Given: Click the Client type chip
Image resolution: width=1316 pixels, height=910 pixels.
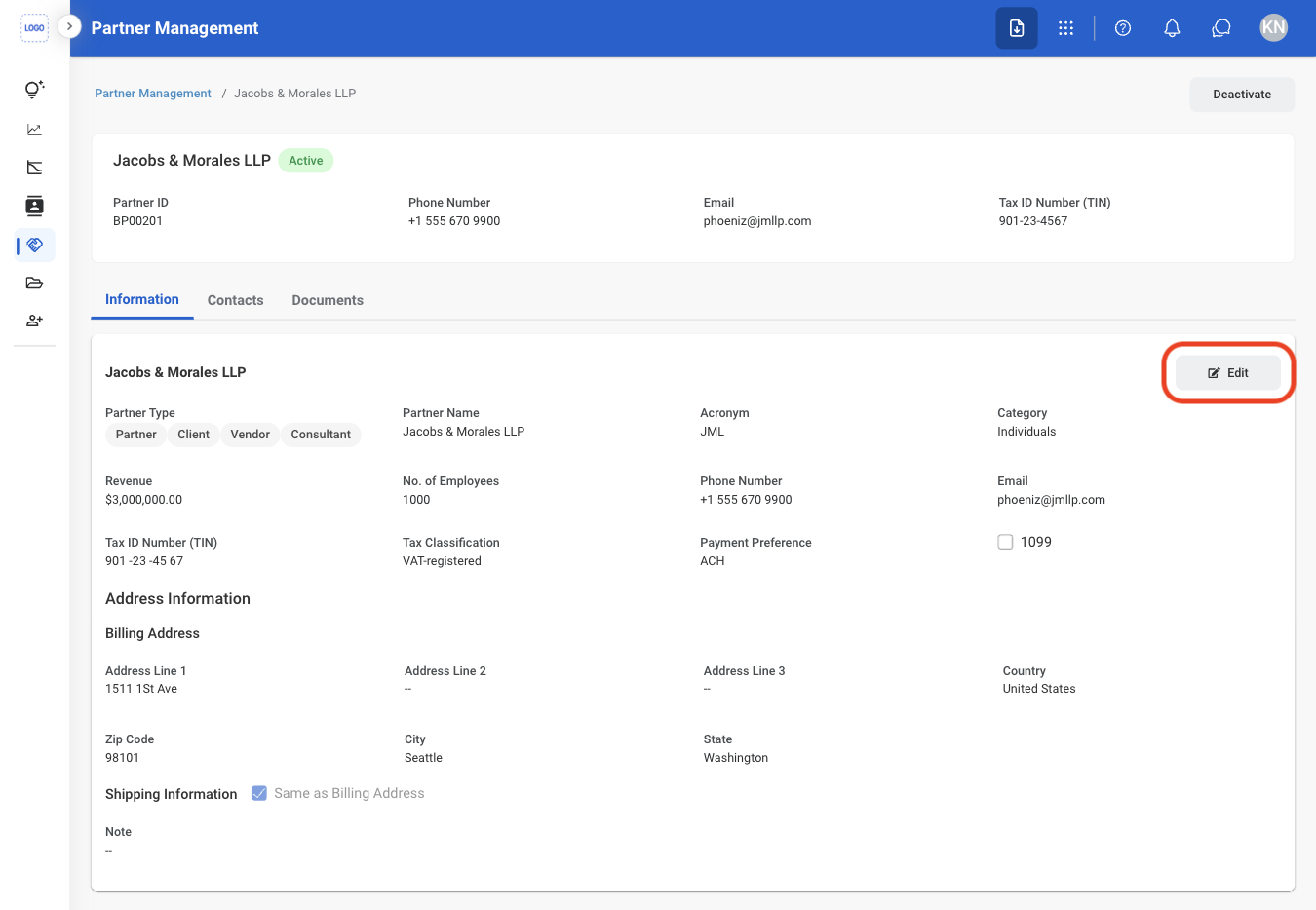Looking at the screenshot, I should pyautogui.click(x=193, y=435).
